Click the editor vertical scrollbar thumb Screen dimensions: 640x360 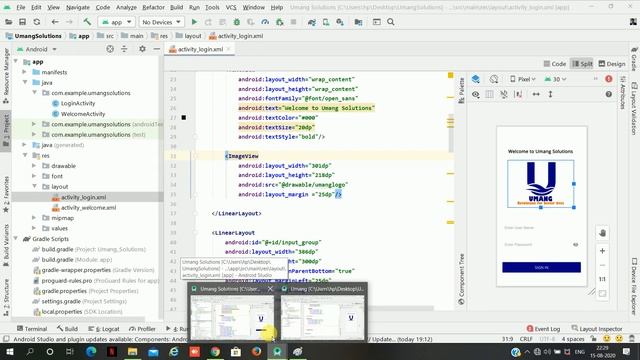coord(451,133)
